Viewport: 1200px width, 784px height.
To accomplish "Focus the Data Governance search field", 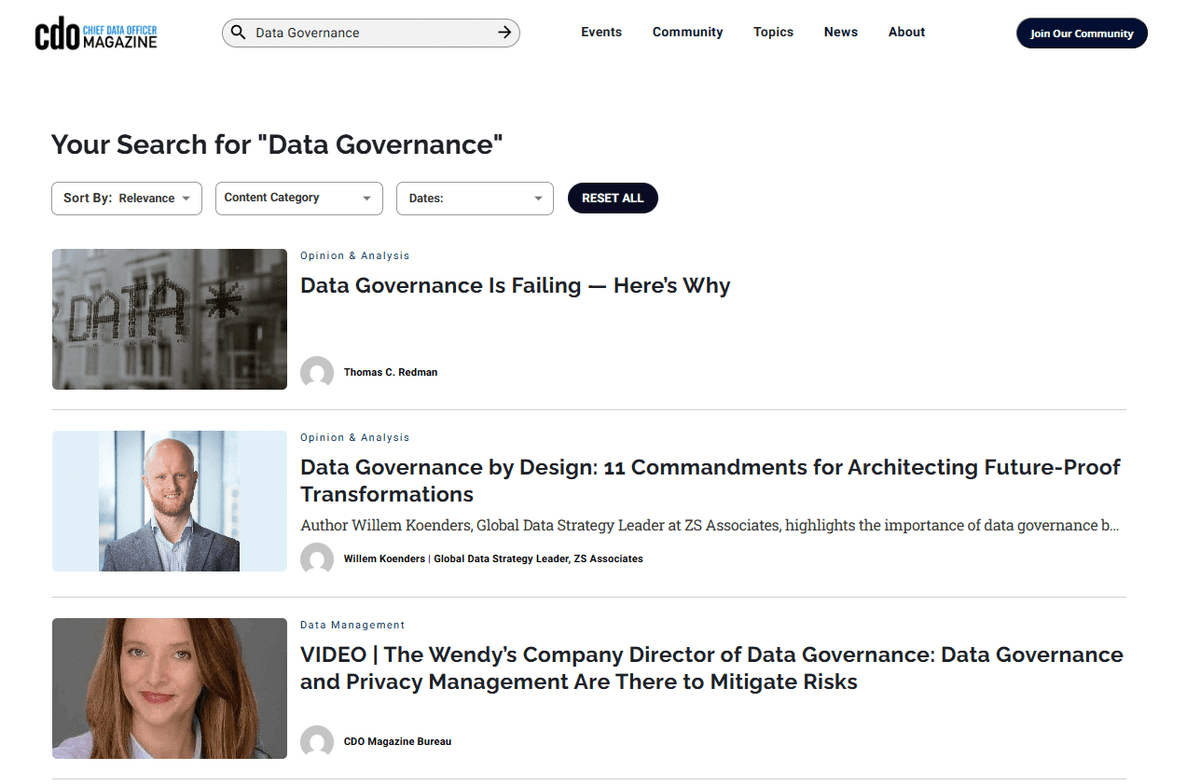I will click(370, 33).
